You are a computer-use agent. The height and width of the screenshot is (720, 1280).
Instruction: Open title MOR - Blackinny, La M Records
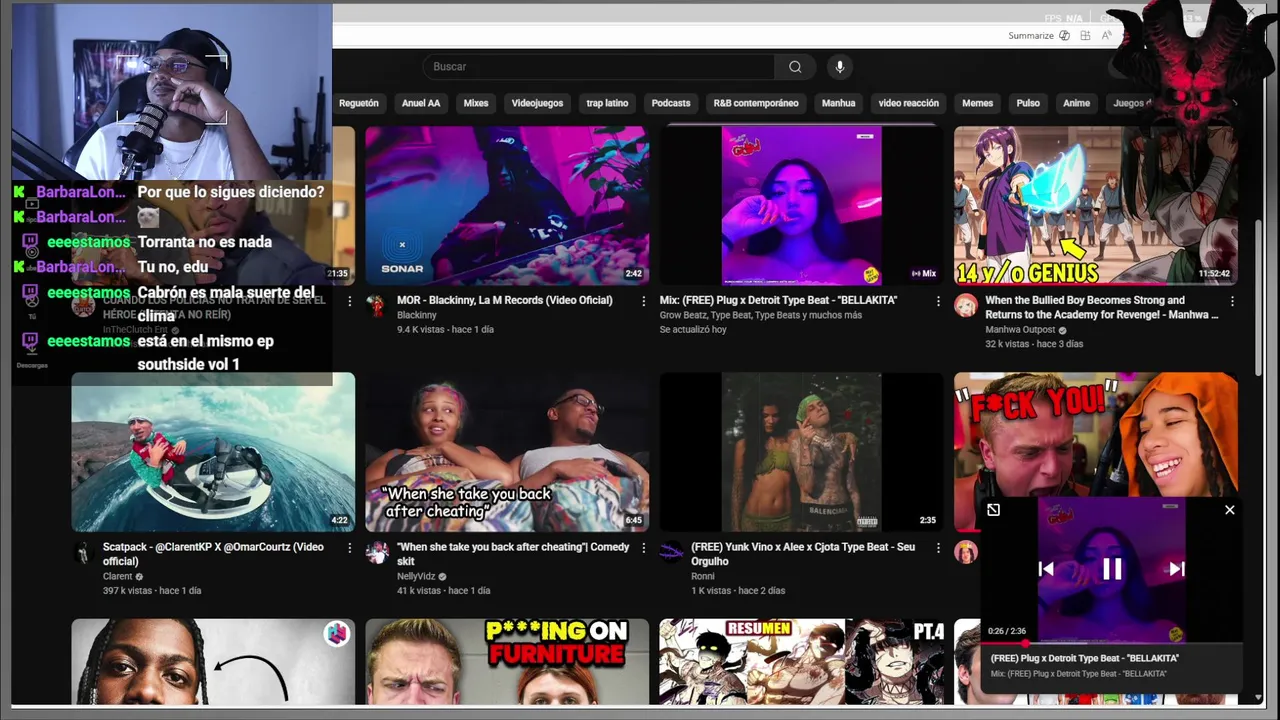[x=504, y=300]
